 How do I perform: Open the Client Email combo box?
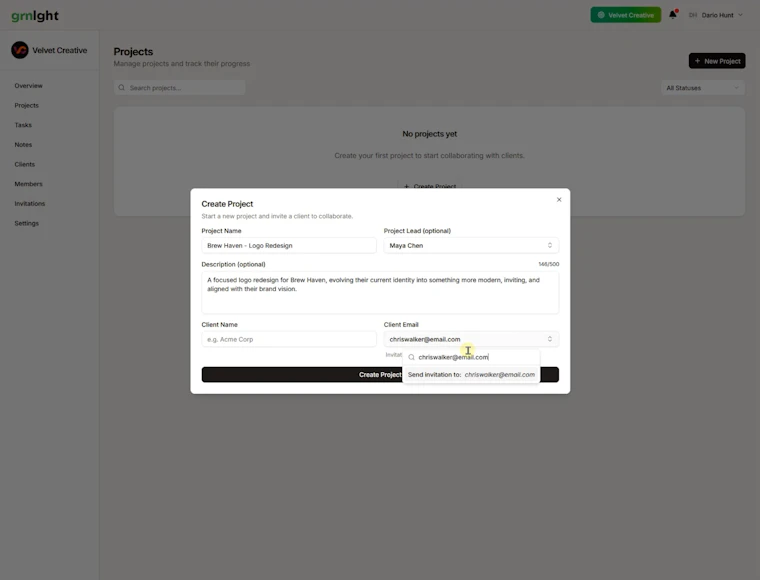471,339
